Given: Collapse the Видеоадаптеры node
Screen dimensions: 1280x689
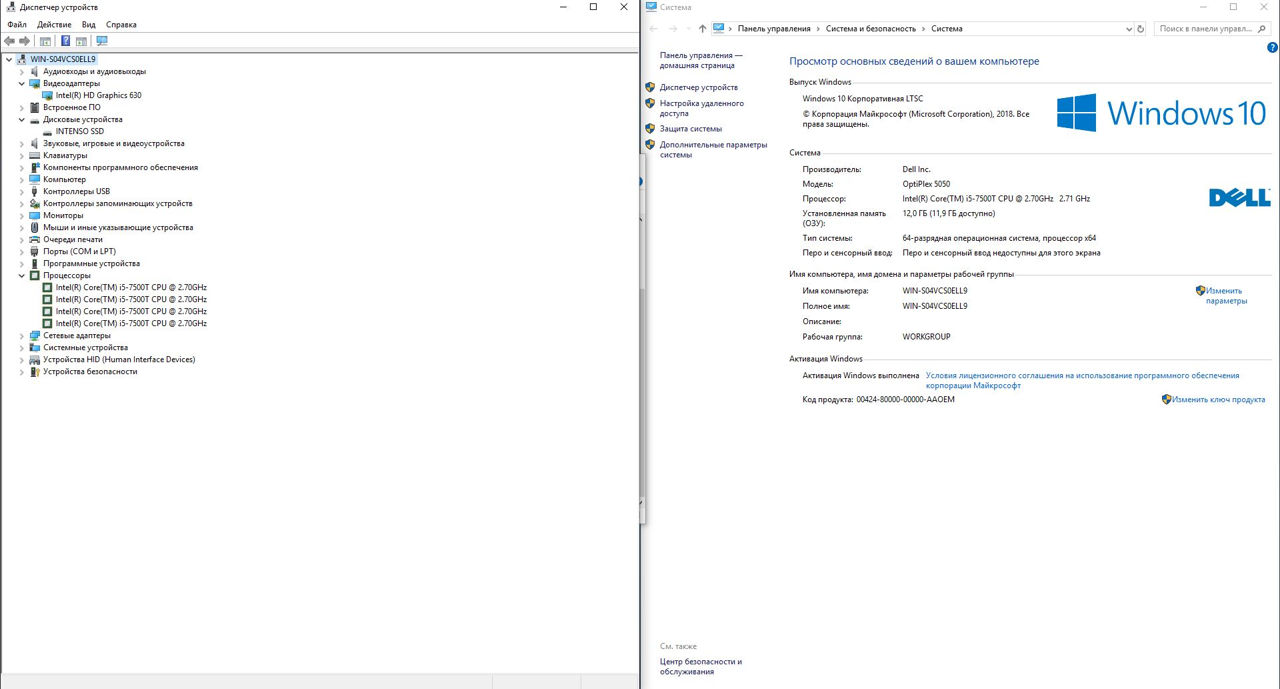Looking at the screenshot, I should [22, 84].
